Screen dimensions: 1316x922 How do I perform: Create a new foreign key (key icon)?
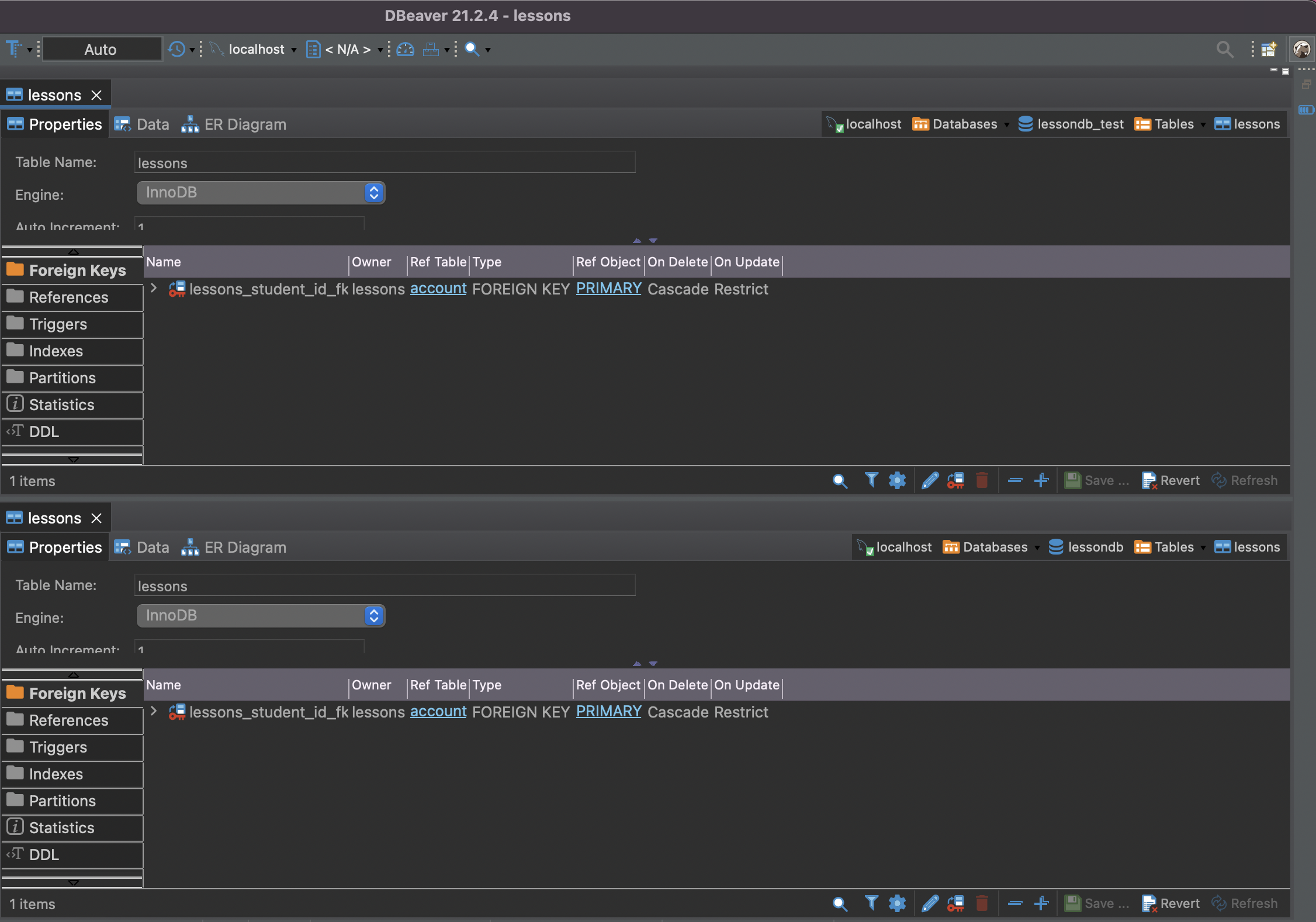955,480
